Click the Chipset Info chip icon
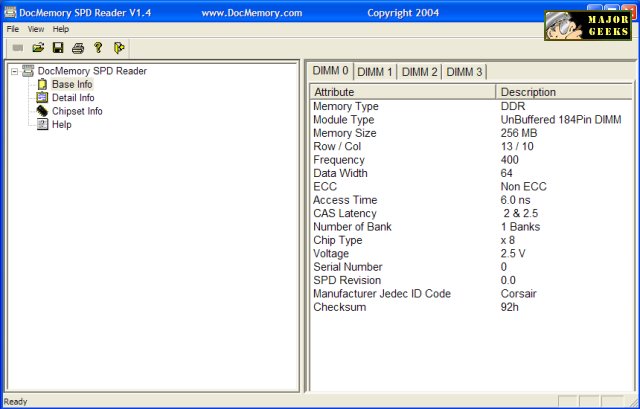Image resolution: width=640 pixels, height=409 pixels. tap(43, 111)
